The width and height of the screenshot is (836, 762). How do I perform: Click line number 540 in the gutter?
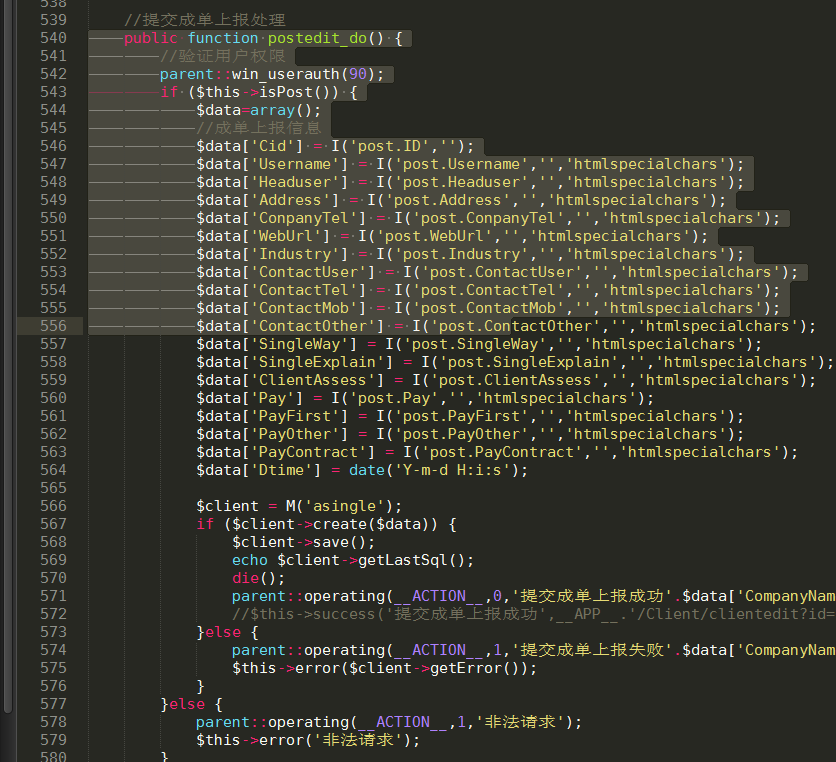(53, 38)
